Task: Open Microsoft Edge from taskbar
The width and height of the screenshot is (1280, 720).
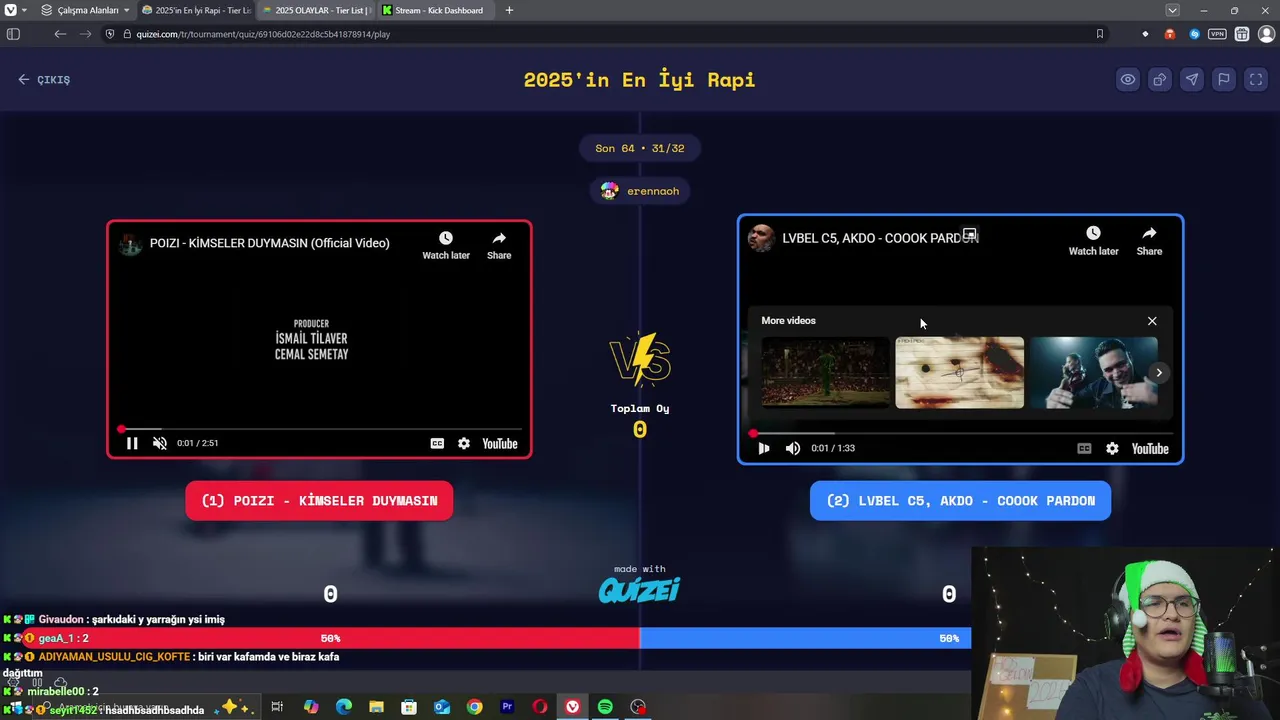Action: [343, 707]
